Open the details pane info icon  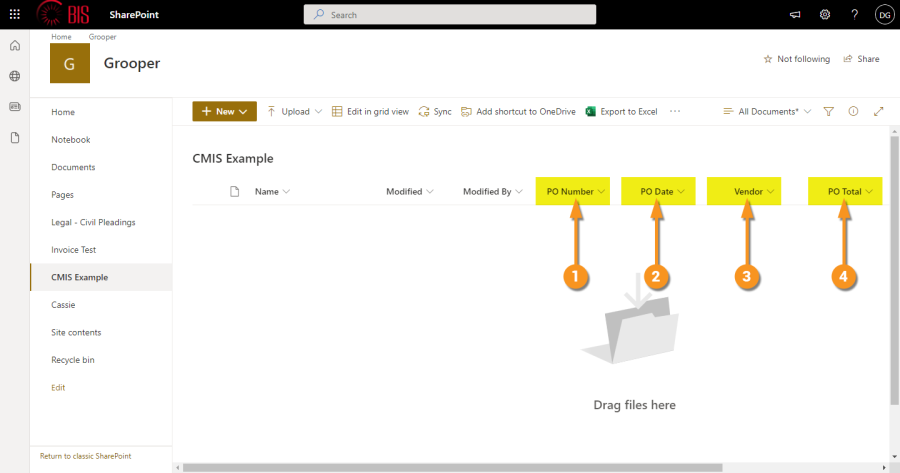tap(853, 112)
